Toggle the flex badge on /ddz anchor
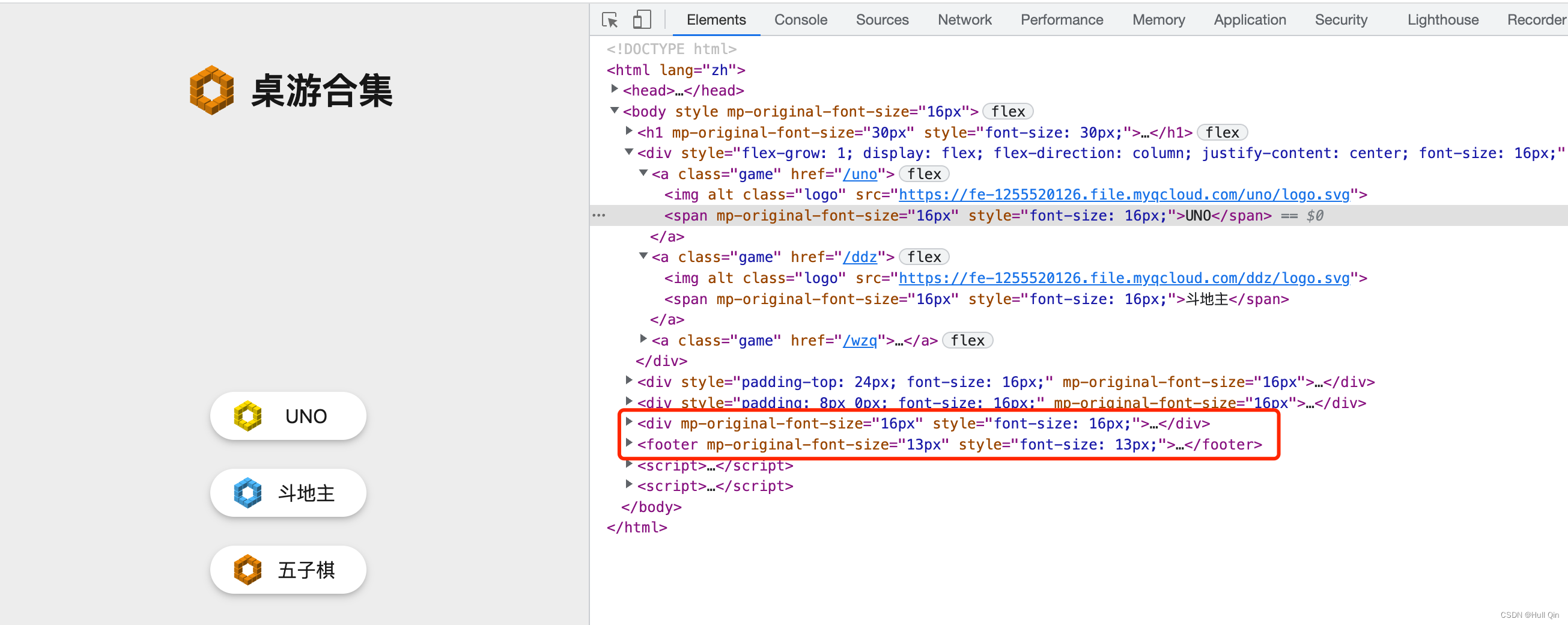This screenshot has width=1568, height=625. click(x=924, y=257)
